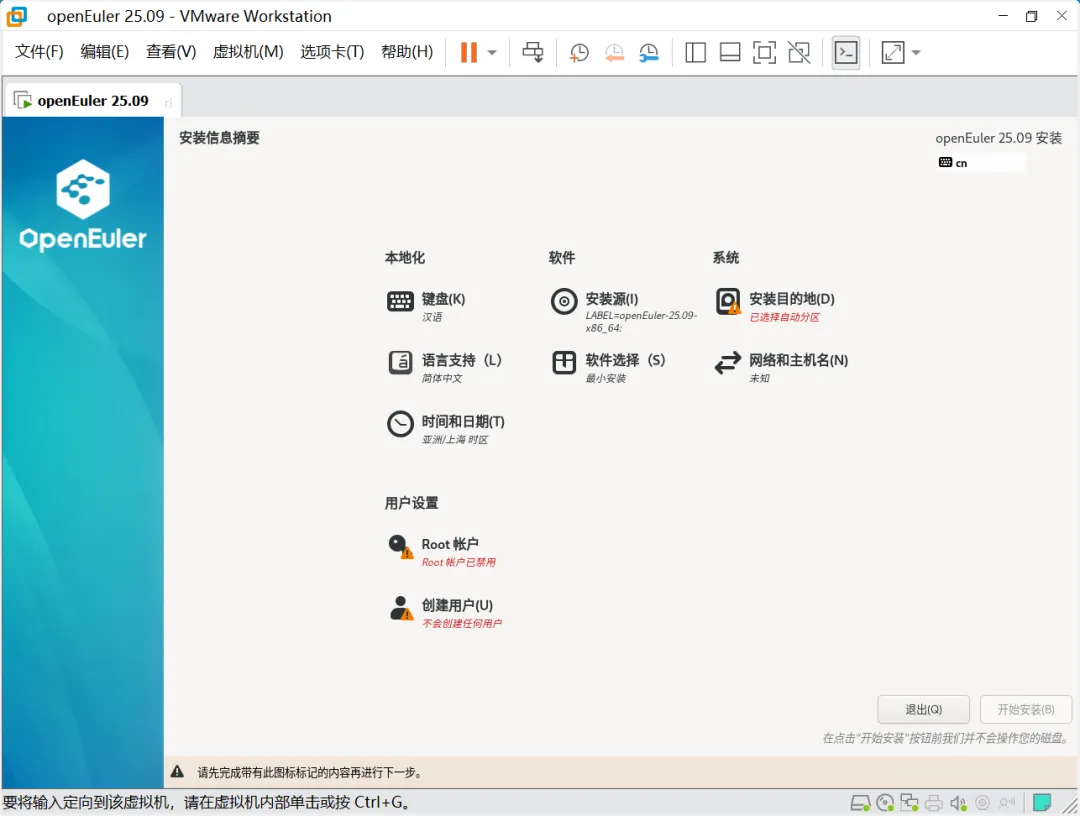The width and height of the screenshot is (1080, 816).
Task: Open 安装源(I) installation source
Action: point(623,311)
